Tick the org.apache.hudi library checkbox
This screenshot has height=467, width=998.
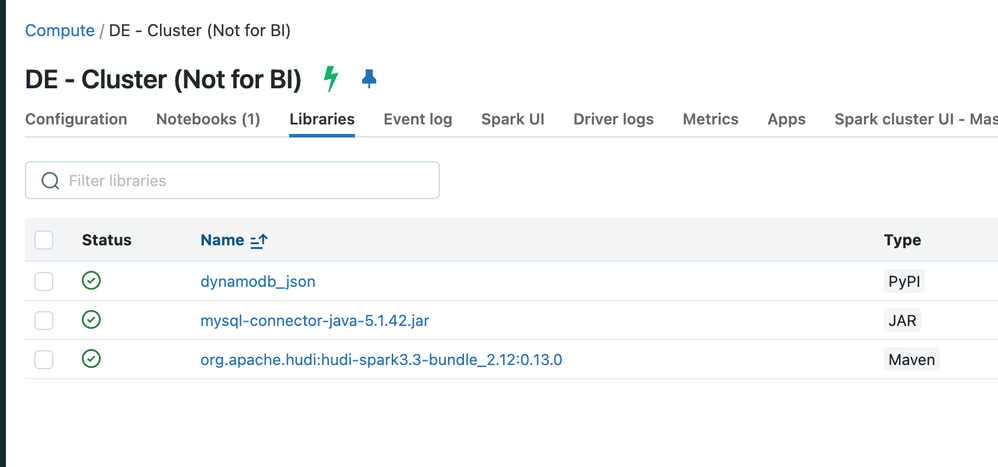(x=44, y=359)
